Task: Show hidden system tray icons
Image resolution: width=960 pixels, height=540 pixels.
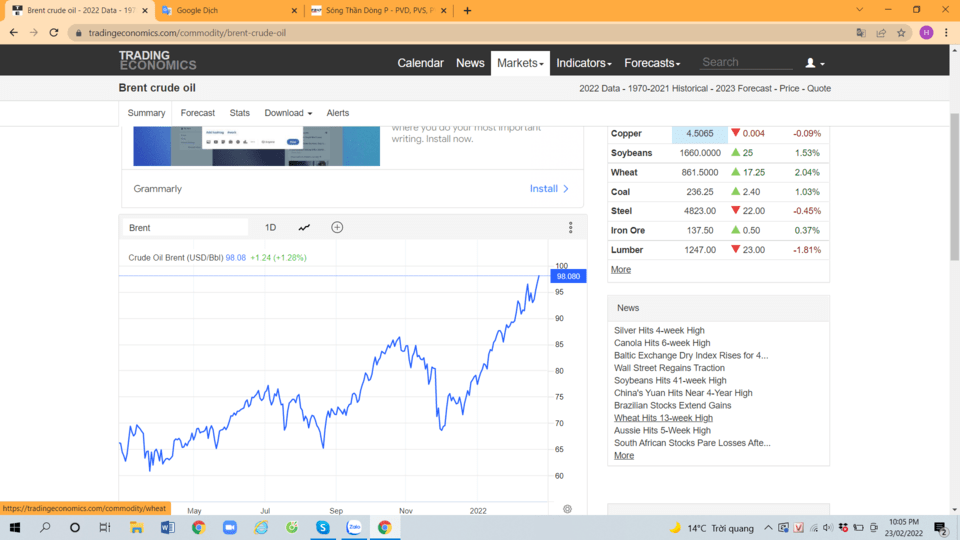Action: tap(768, 528)
